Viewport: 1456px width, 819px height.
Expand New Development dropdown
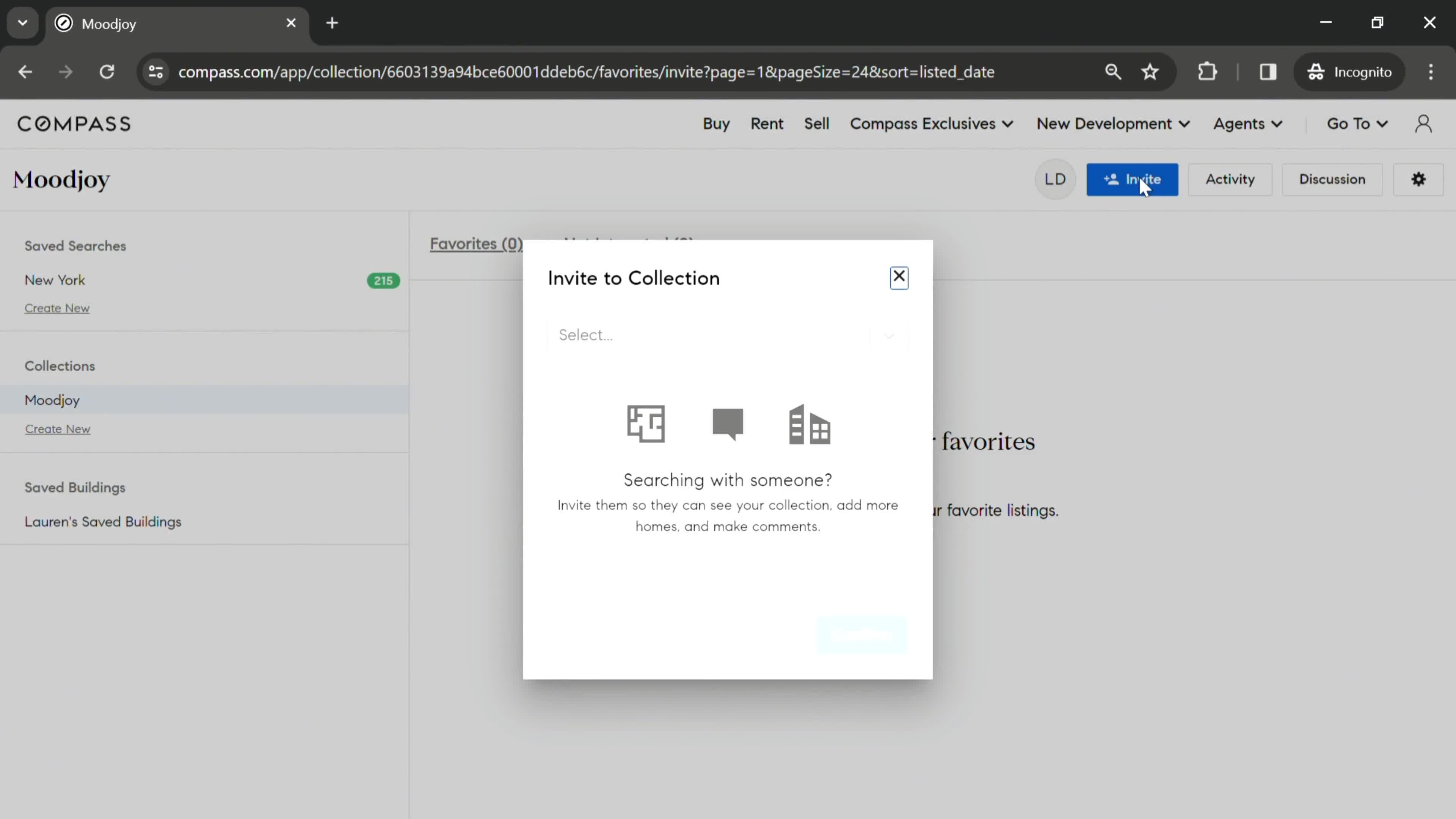click(1113, 124)
